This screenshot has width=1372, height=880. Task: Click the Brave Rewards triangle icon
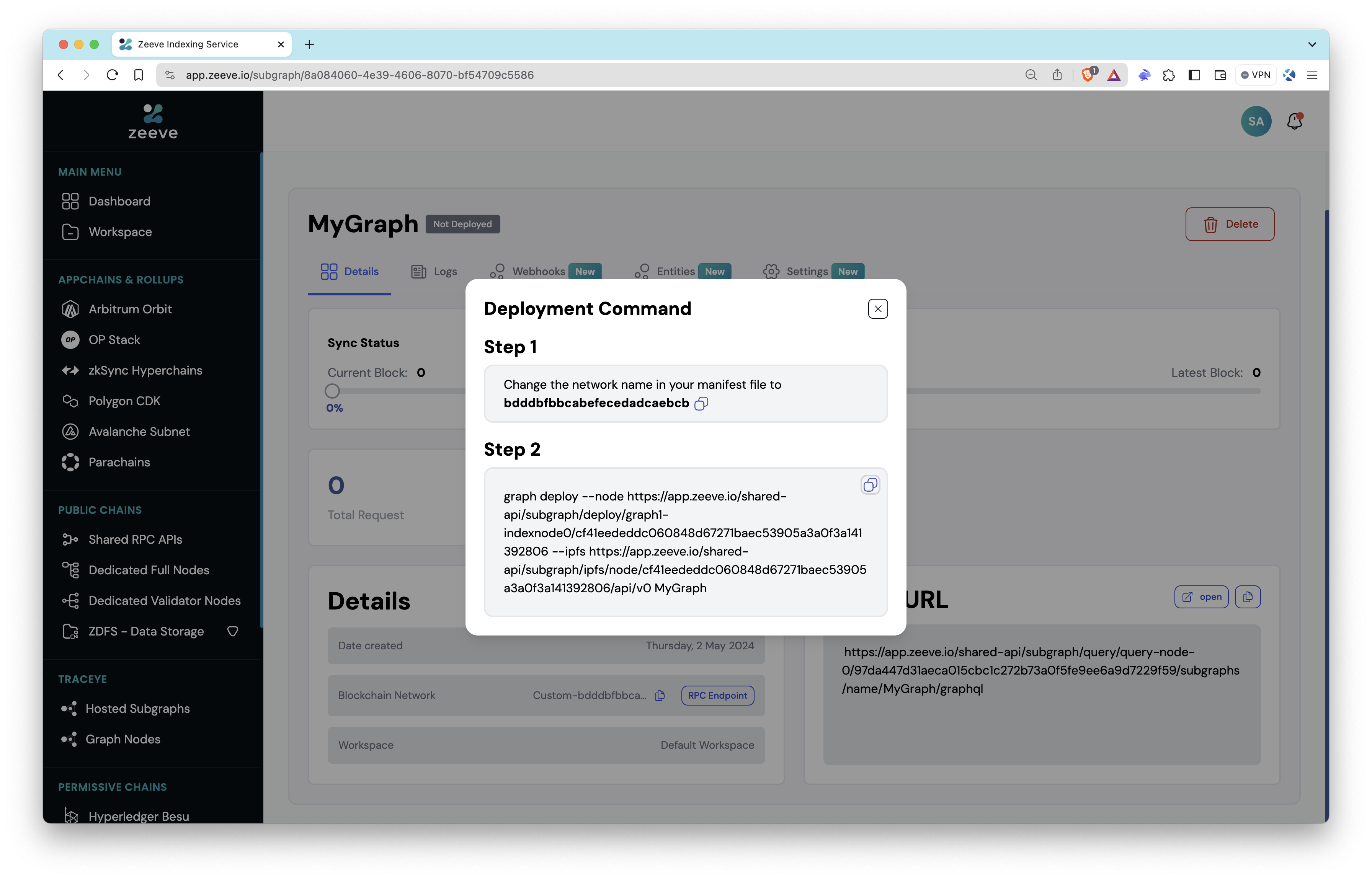pos(1114,75)
